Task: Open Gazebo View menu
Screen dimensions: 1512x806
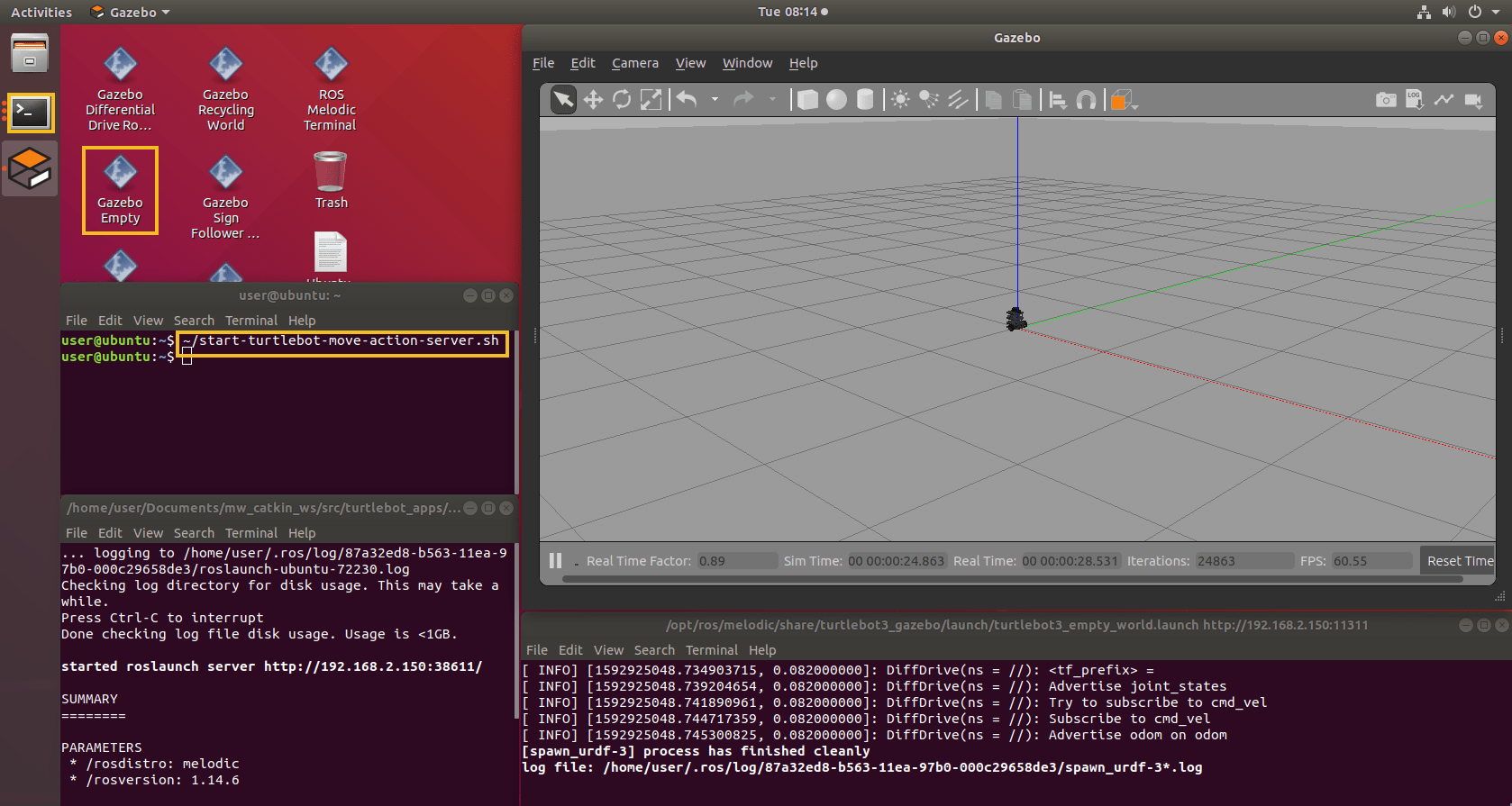Action: [x=690, y=63]
